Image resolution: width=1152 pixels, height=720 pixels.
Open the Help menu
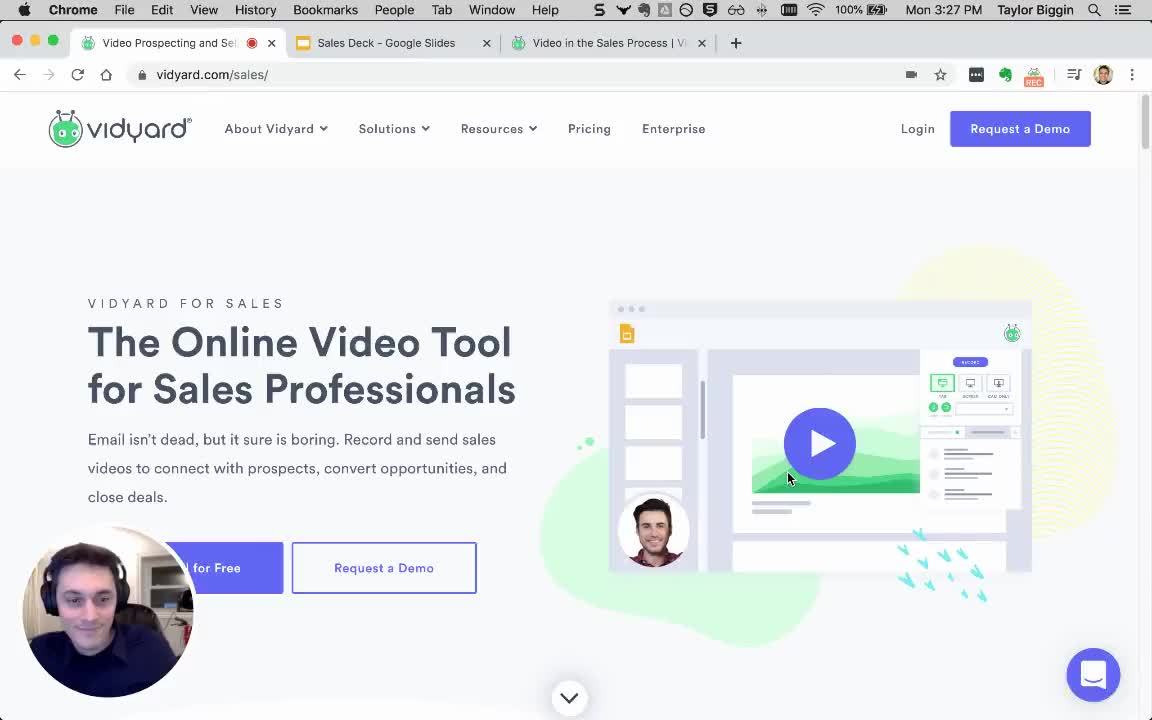coord(545,10)
